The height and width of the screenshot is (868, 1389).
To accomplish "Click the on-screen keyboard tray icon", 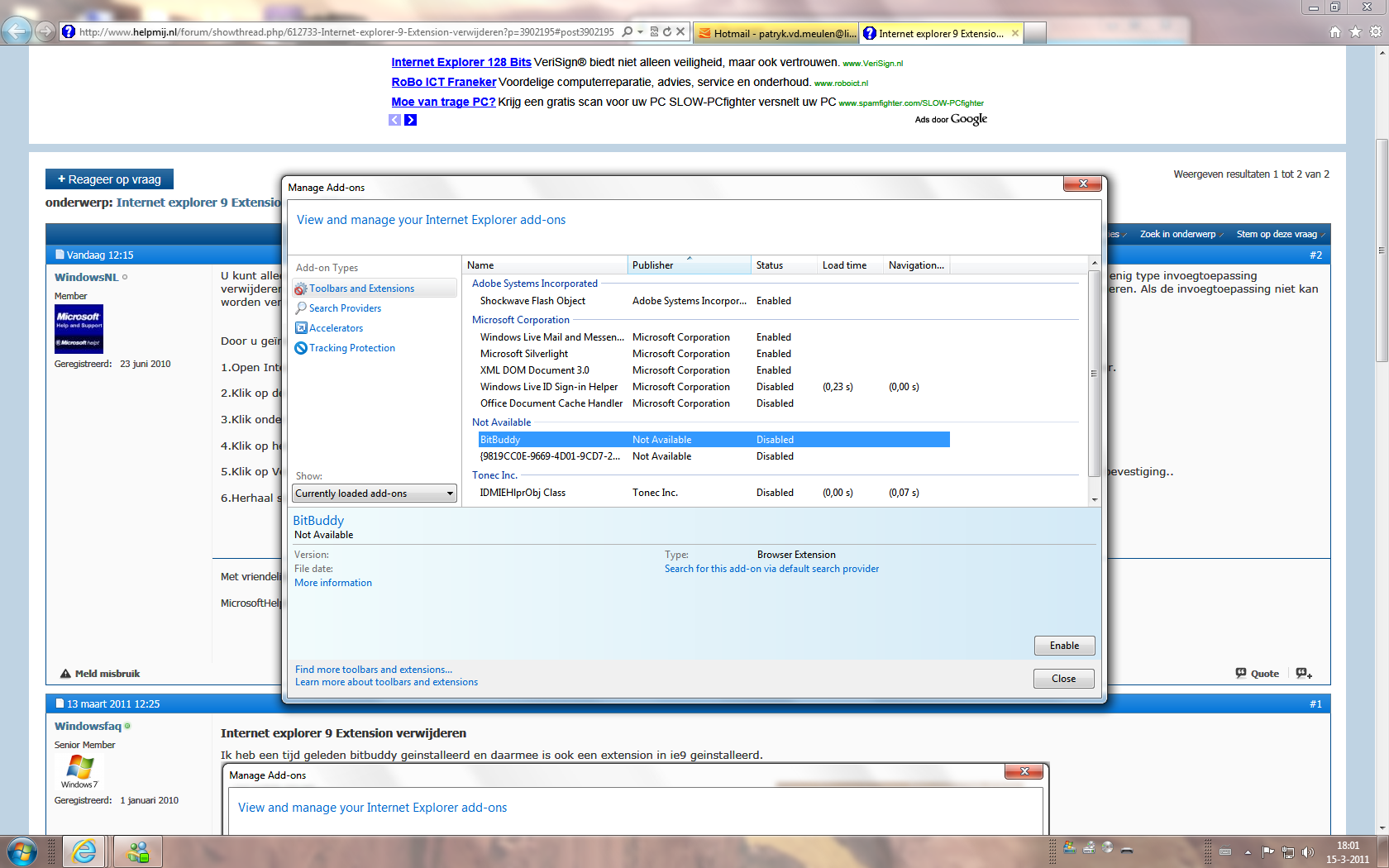I will 1225,851.
